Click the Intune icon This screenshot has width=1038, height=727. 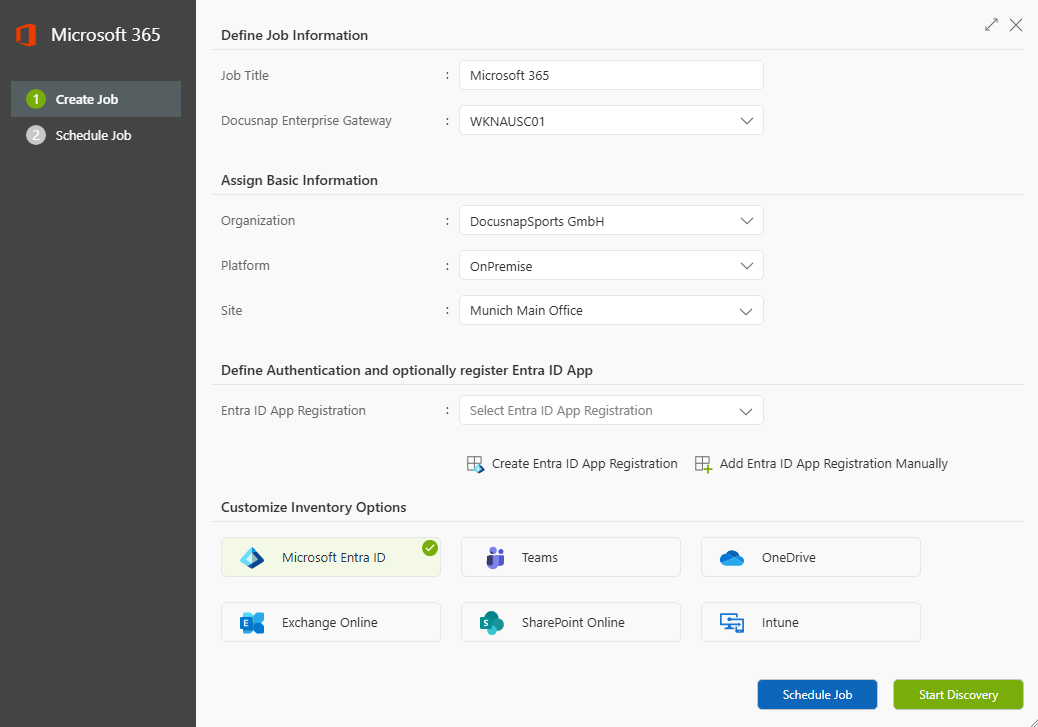point(731,622)
